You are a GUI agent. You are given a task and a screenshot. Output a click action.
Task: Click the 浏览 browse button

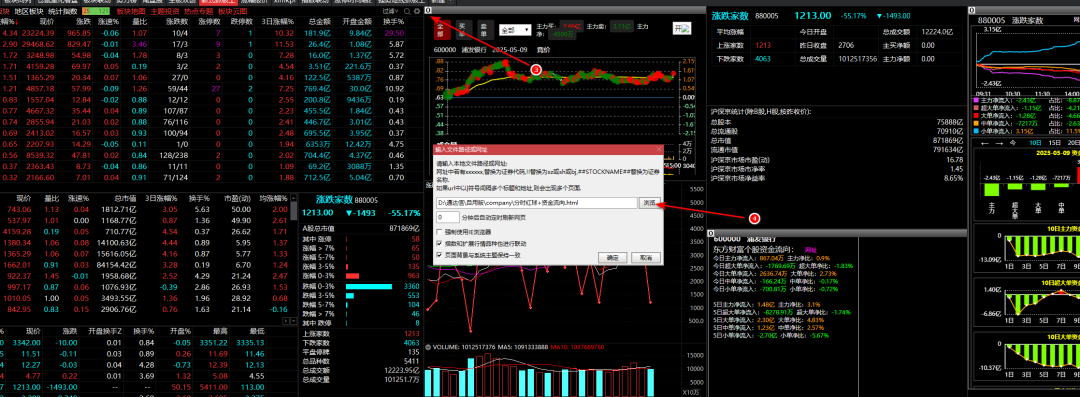coord(651,203)
